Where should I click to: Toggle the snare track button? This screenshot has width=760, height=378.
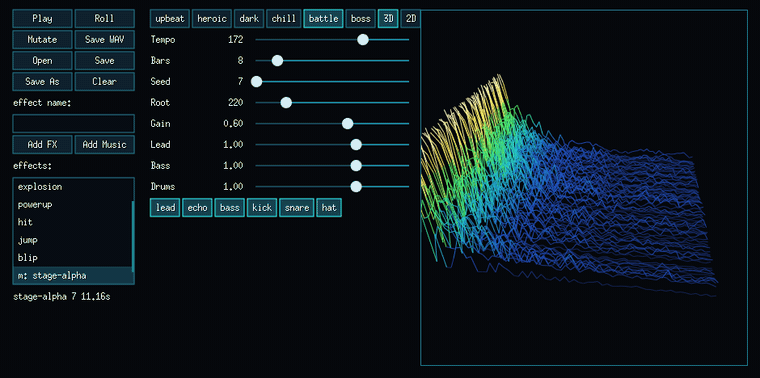(x=297, y=208)
